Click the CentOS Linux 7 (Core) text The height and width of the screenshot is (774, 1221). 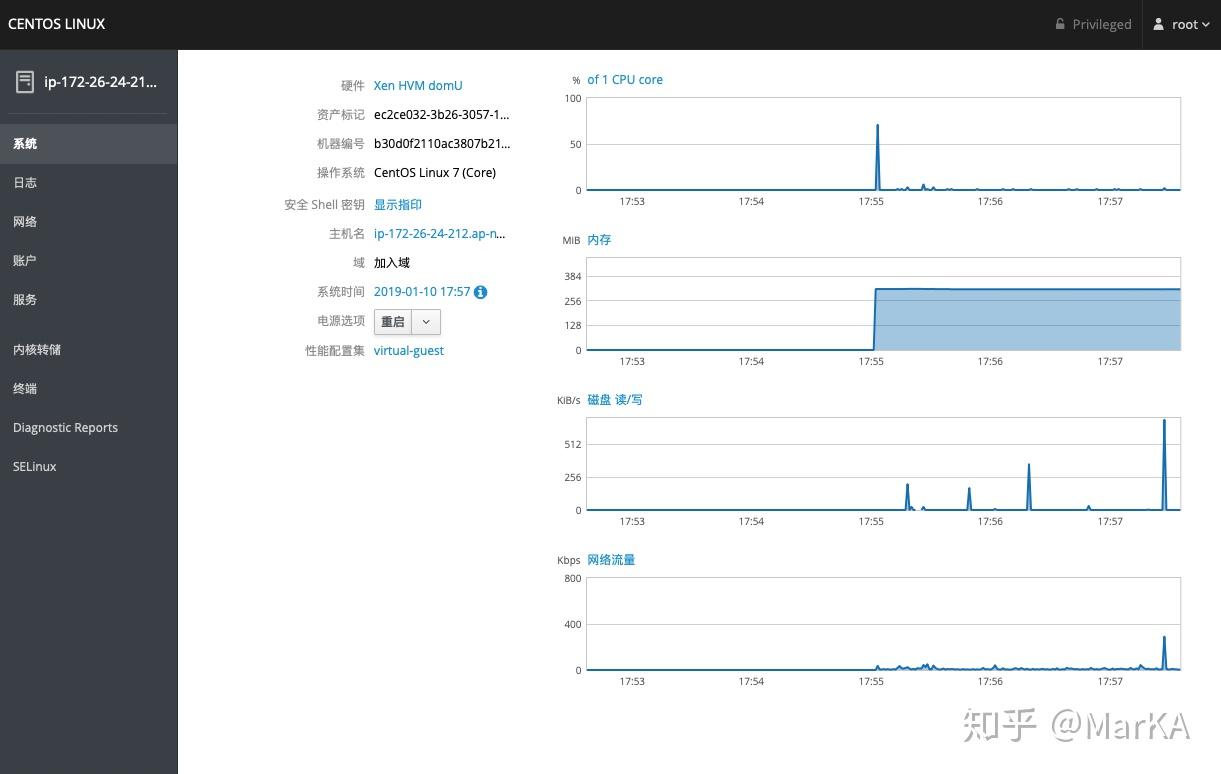click(x=435, y=173)
